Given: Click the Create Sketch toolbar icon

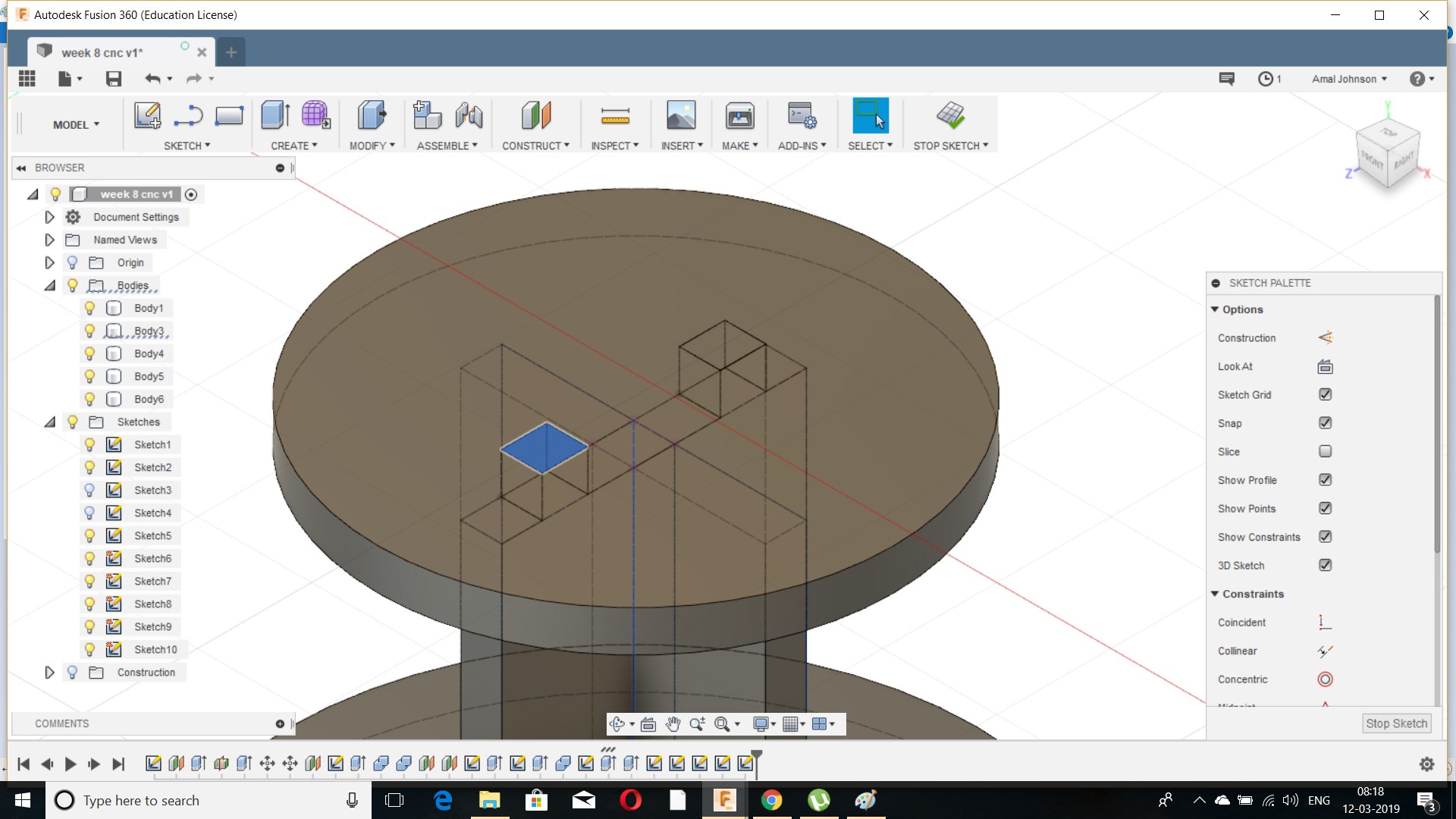Looking at the screenshot, I should pos(147,115).
